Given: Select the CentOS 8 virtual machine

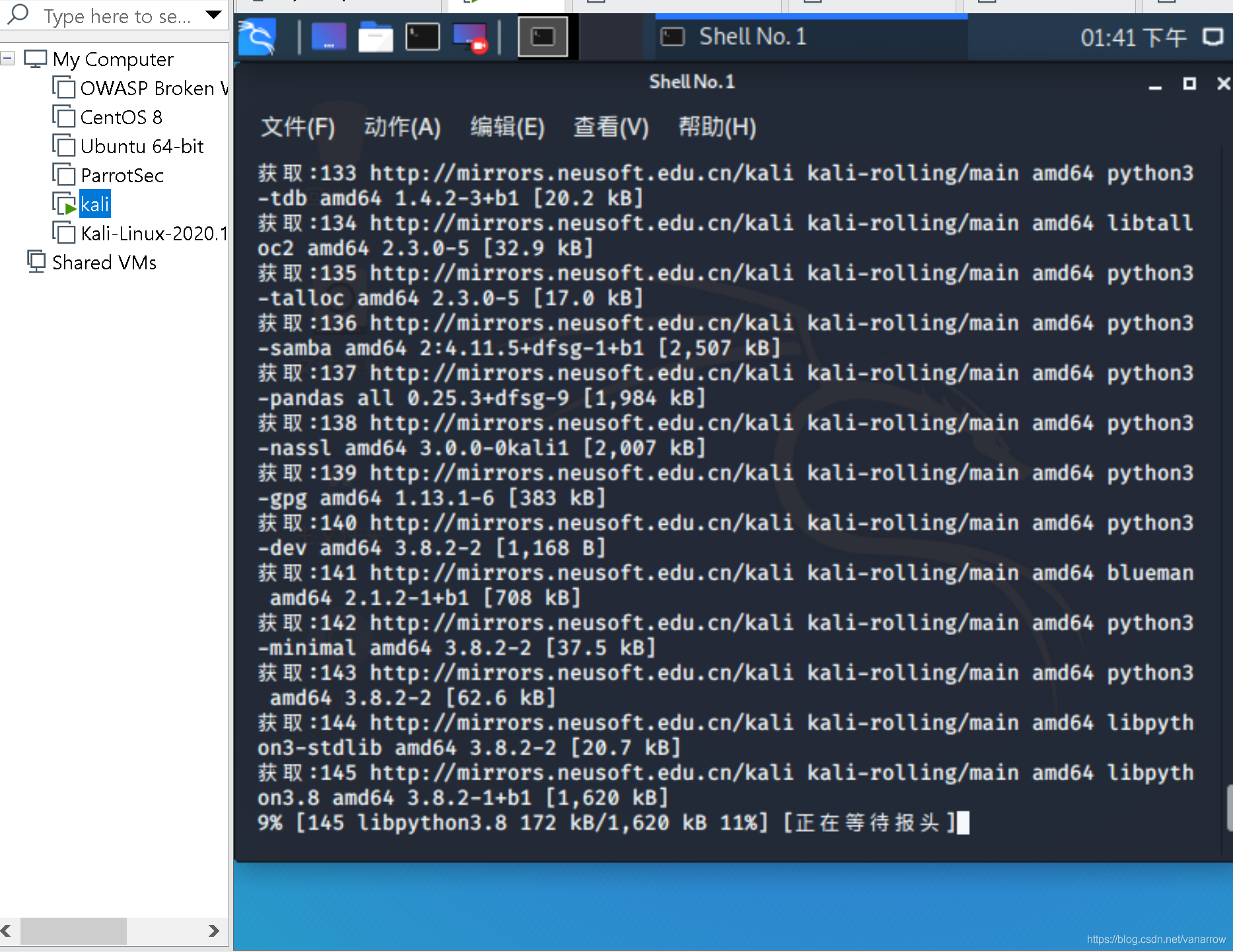Looking at the screenshot, I should [x=122, y=117].
